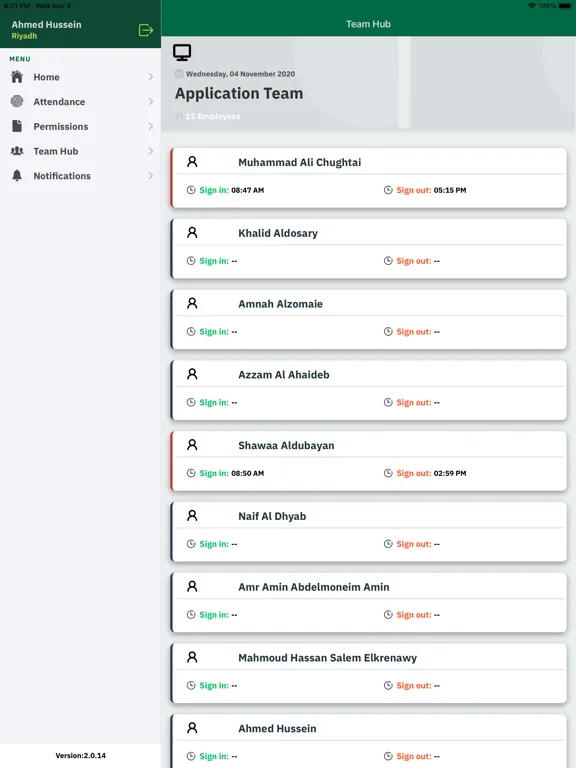The height and width of the screenshot is (768, 576).
Task: Click the Team Hub title in header
Action: coord(368,24)
